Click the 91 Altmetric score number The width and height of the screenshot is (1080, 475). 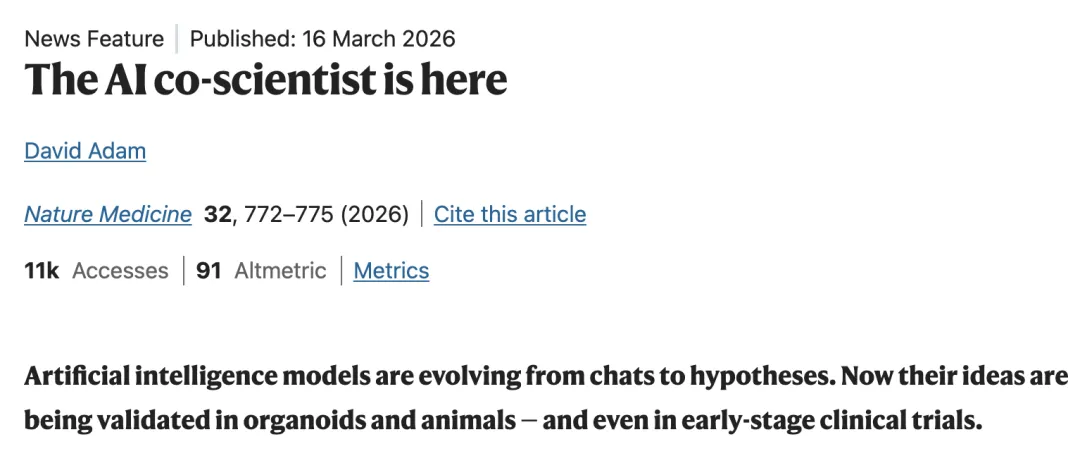(208, 271)
